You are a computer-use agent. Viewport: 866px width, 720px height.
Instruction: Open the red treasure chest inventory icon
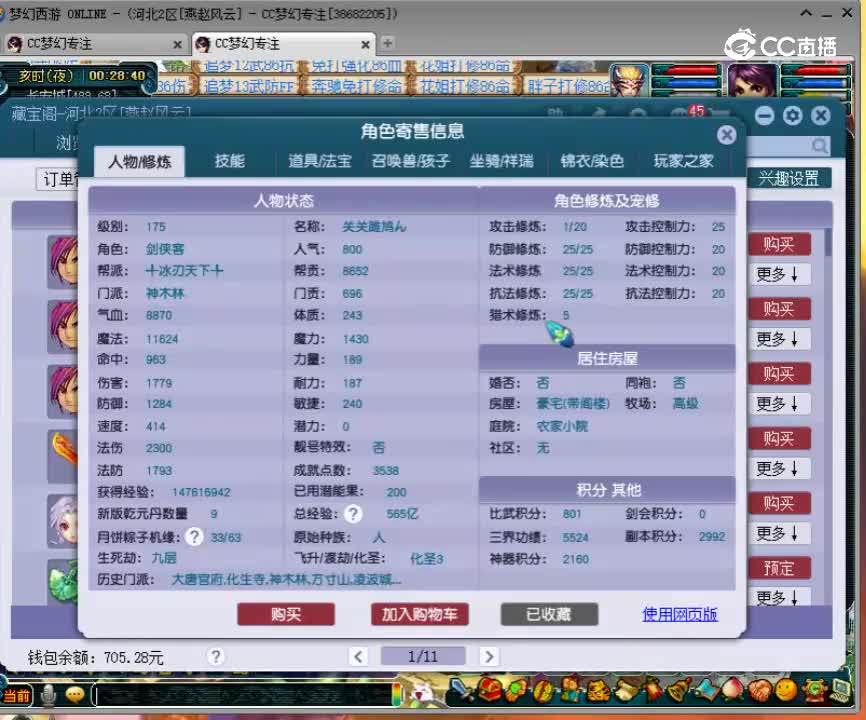[489, 690]
